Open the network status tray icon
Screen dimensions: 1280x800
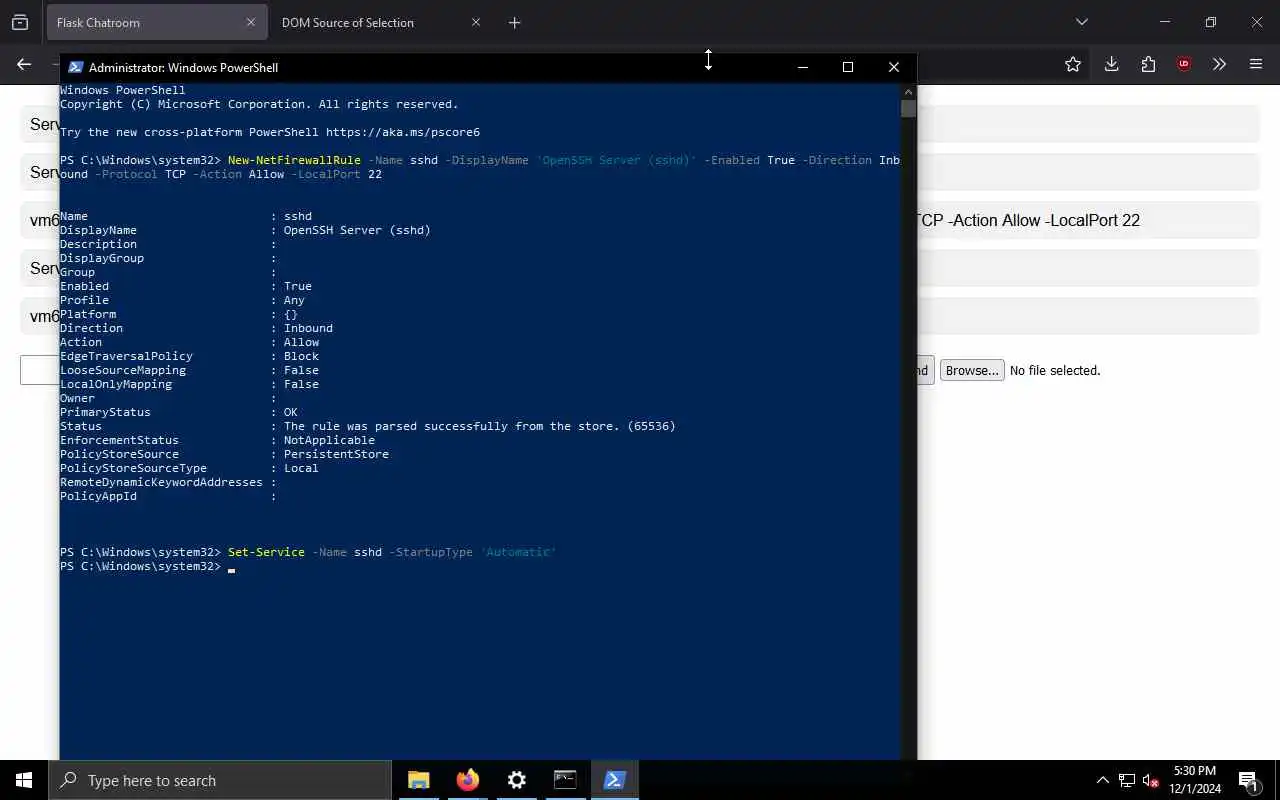coord(1126,780)
